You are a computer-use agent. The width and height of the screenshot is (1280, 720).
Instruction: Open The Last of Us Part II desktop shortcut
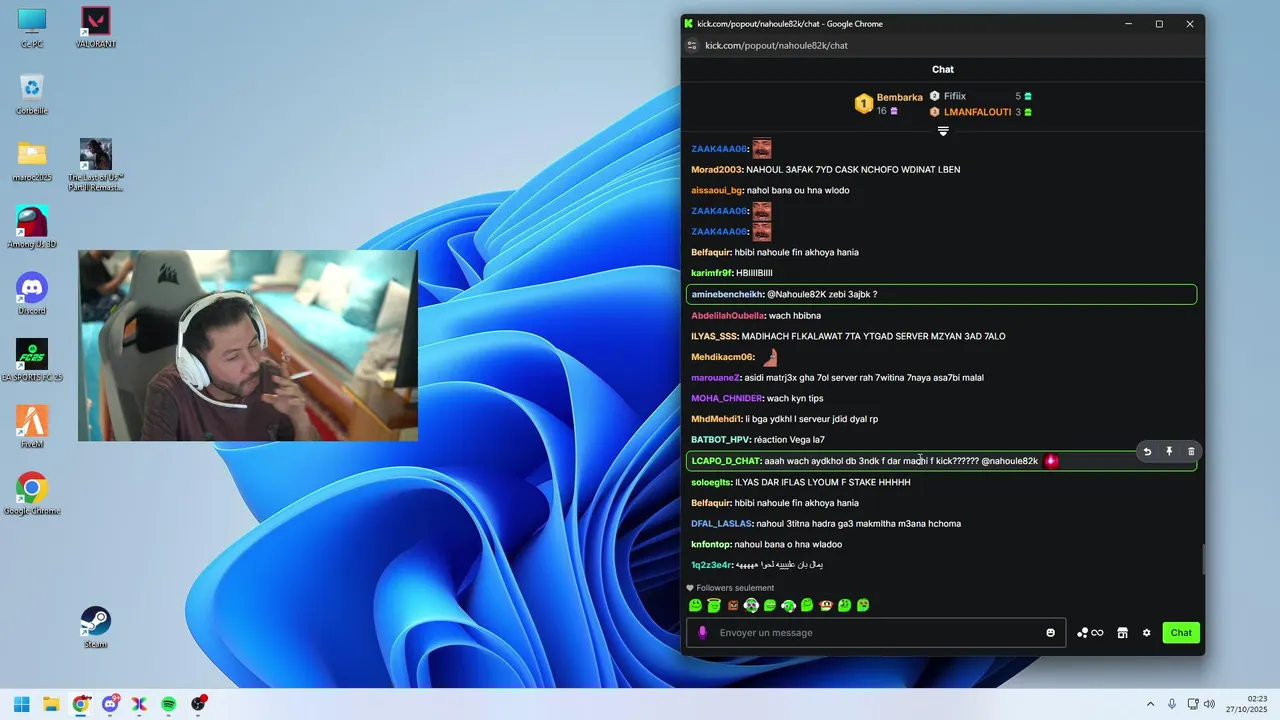(x=95, y=165)
